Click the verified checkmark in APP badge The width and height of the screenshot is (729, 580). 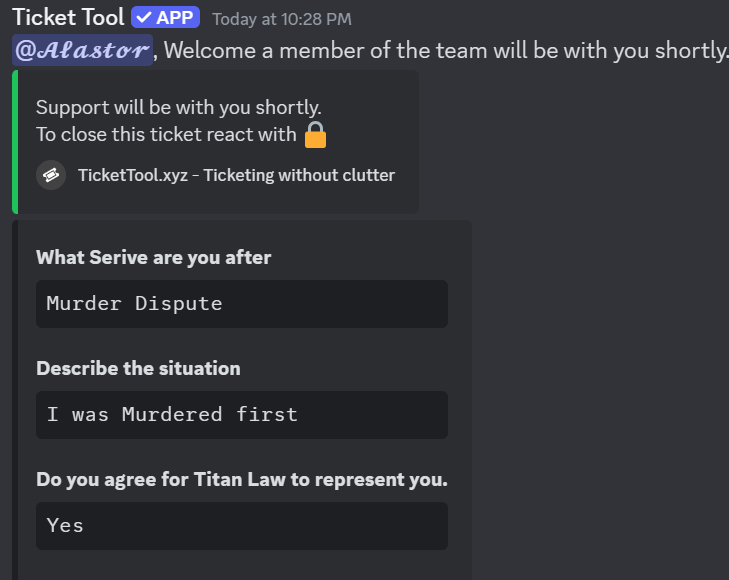144,18
